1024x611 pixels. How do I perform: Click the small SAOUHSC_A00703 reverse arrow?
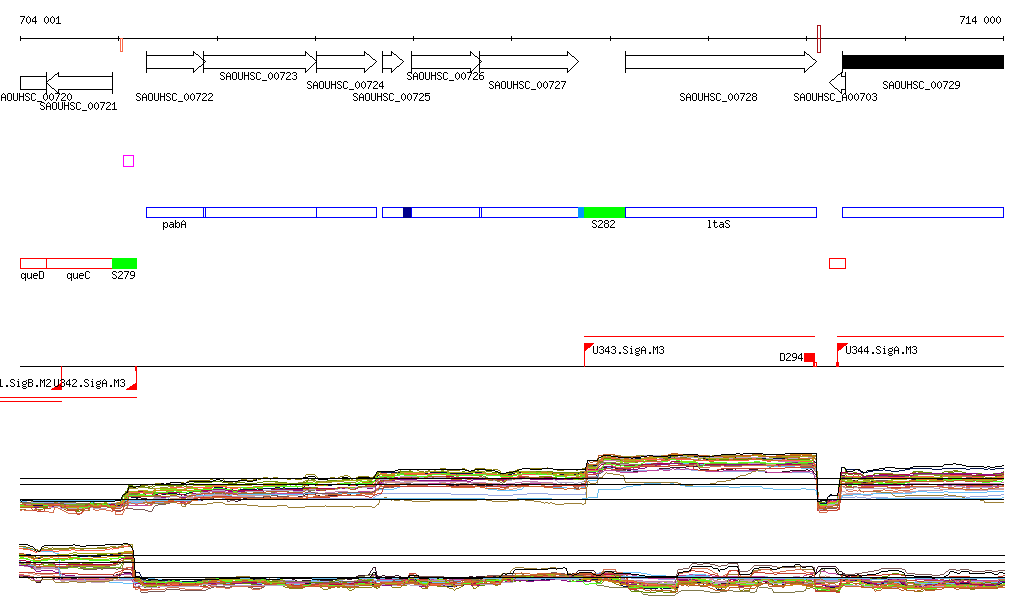click(837, 80)
